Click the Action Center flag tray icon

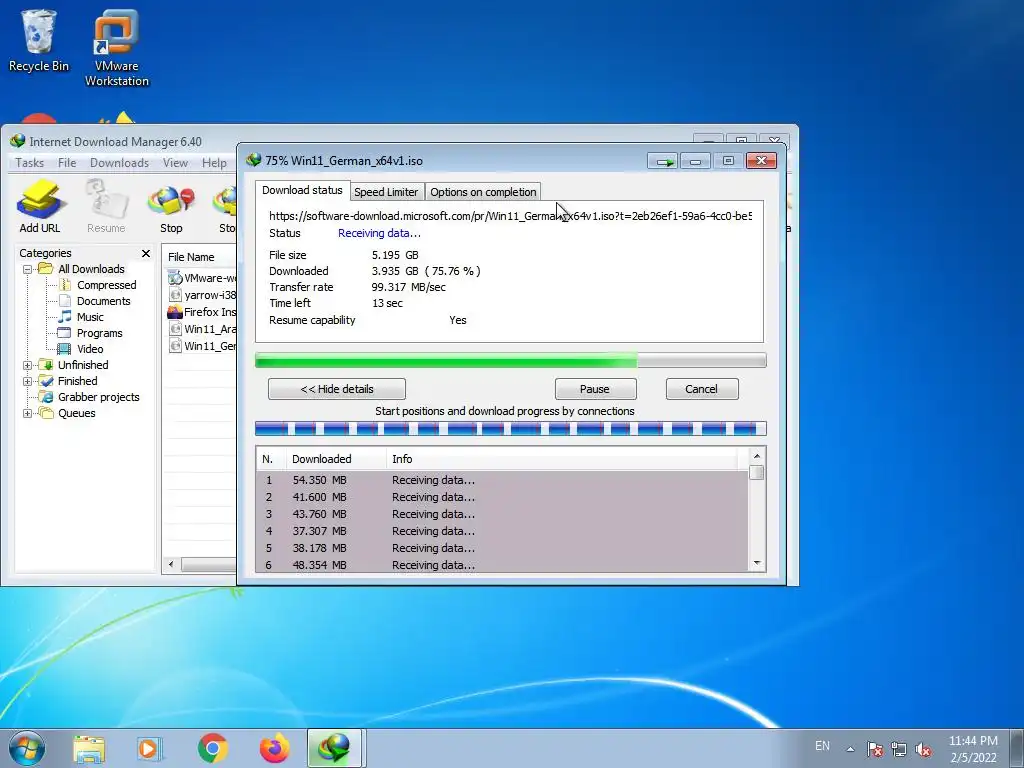point(875,749)
